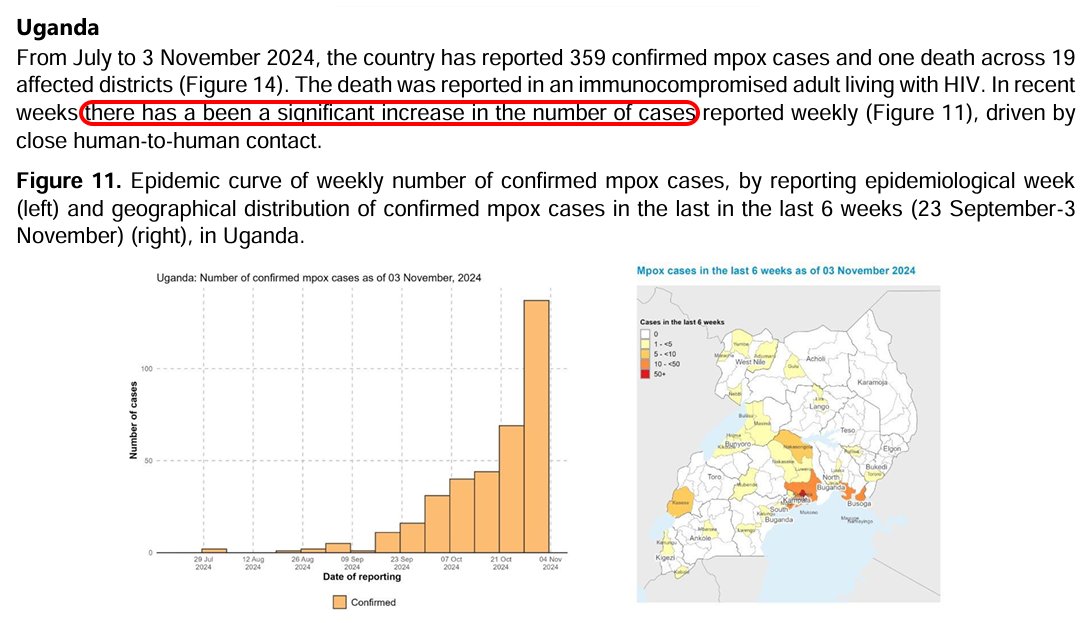Image resolution: width=1082 pixels, height=623 pixels.
Task: Click the "Uganda" section heading
Action: (x=58, y=28)
